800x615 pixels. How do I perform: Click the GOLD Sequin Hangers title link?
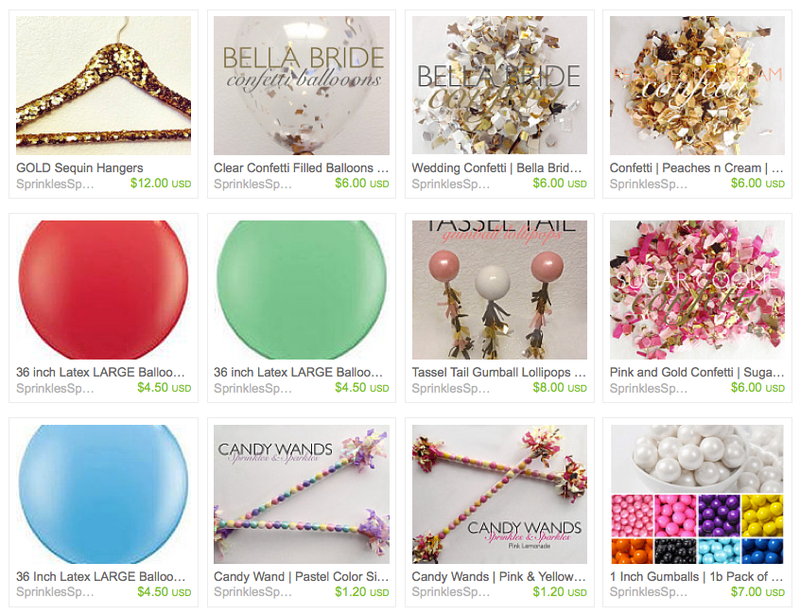coord(80,168)
